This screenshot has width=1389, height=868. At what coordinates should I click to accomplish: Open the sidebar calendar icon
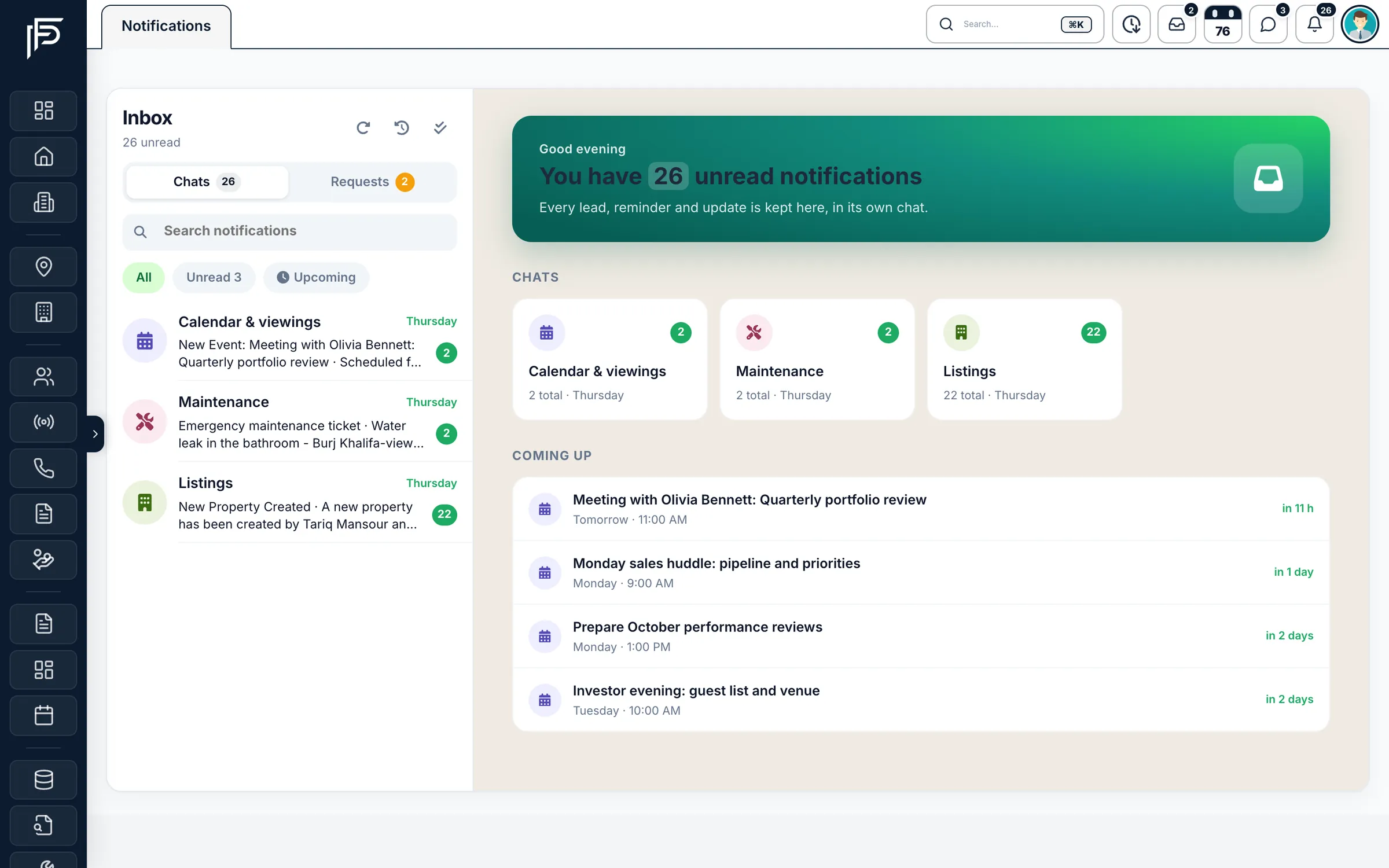[x=43, y=715]
